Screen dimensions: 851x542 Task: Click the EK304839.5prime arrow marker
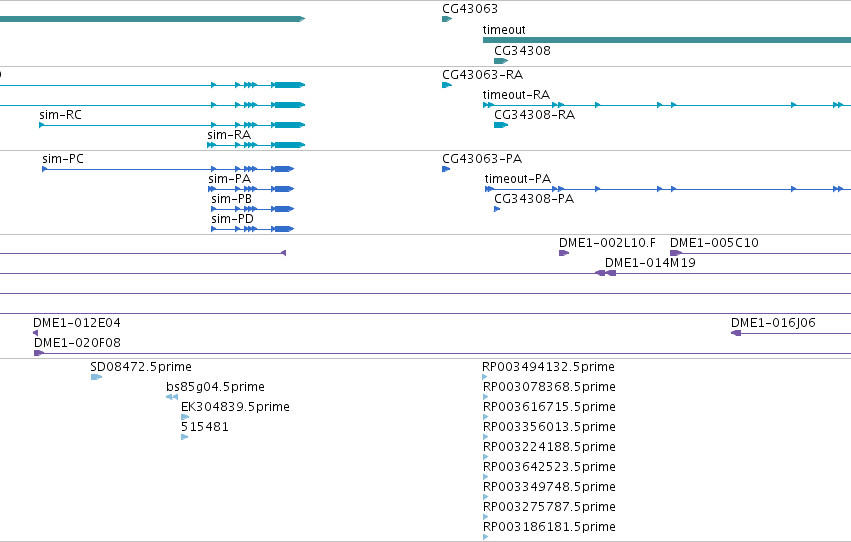(185, 417)
